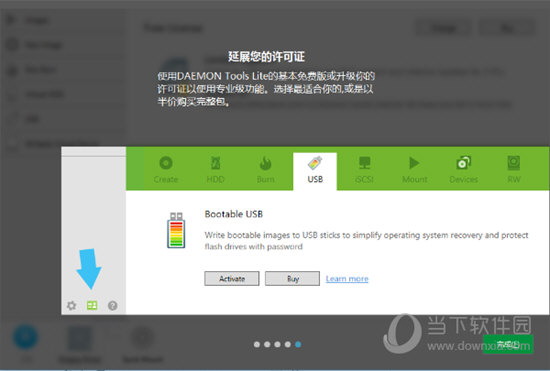Click the 'Bootable USB' heading text
Viewport: 550px width, 371px height.
[x=234, y=214]
